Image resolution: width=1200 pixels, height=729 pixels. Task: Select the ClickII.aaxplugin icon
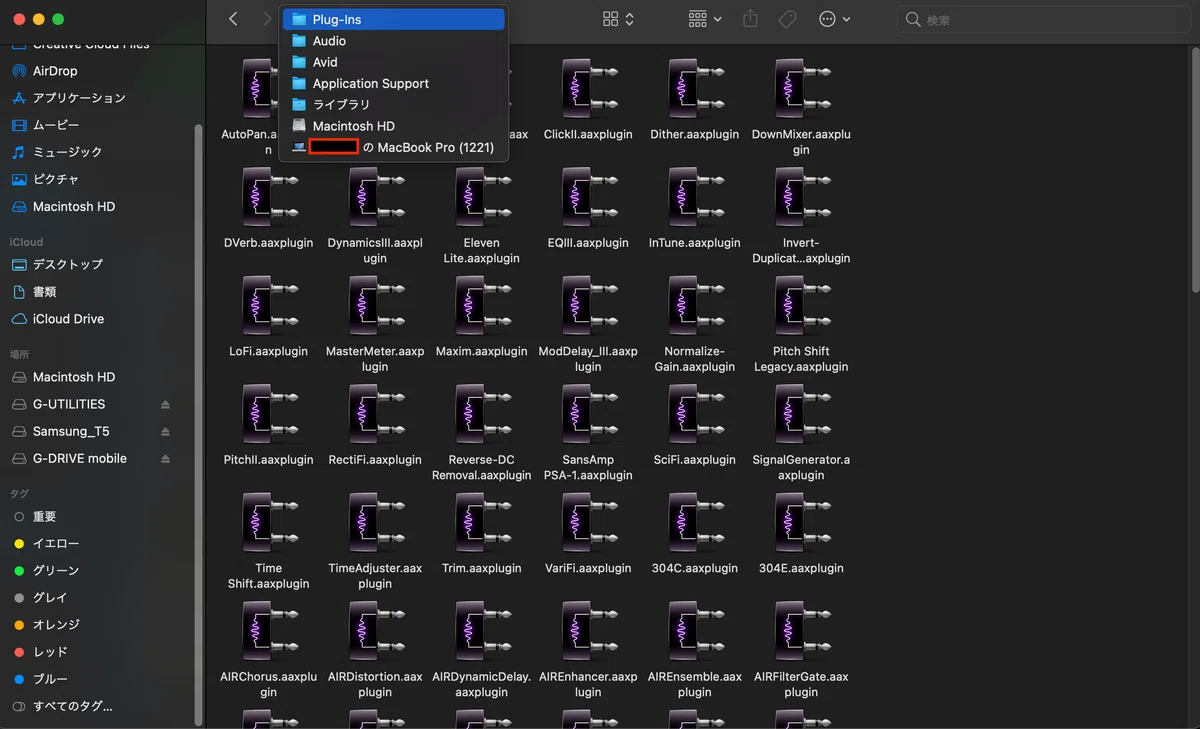tap(588, 89)
